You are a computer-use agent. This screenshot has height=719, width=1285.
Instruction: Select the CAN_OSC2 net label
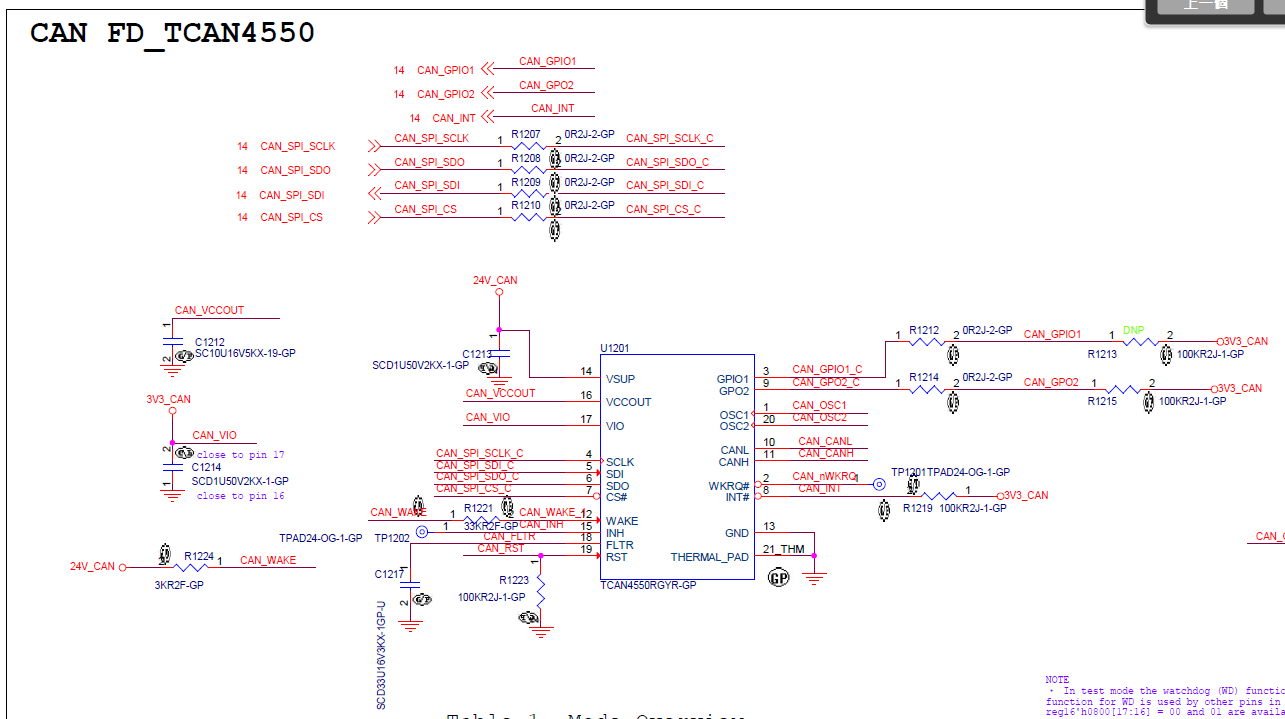819,417
